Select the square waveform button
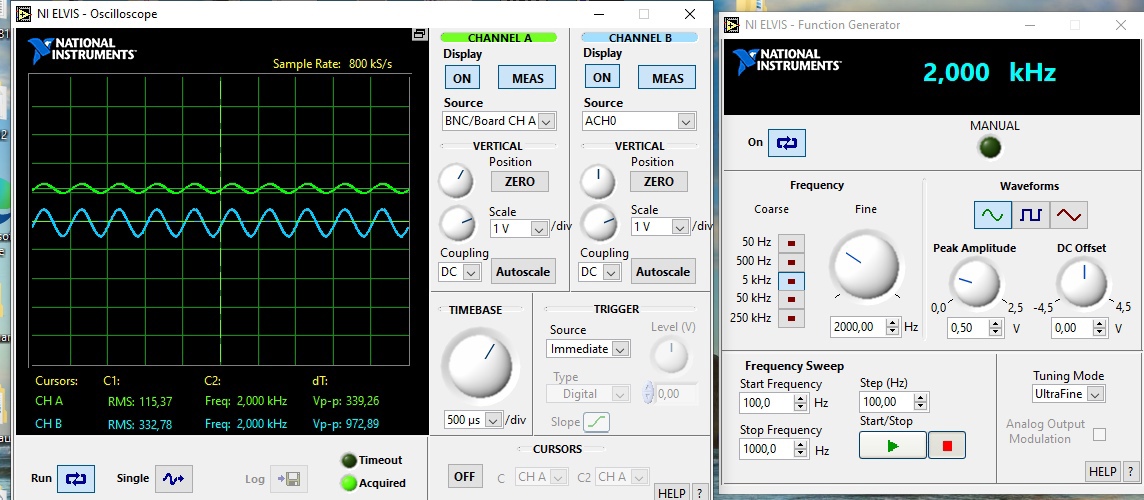 [x=1030, y=215]
